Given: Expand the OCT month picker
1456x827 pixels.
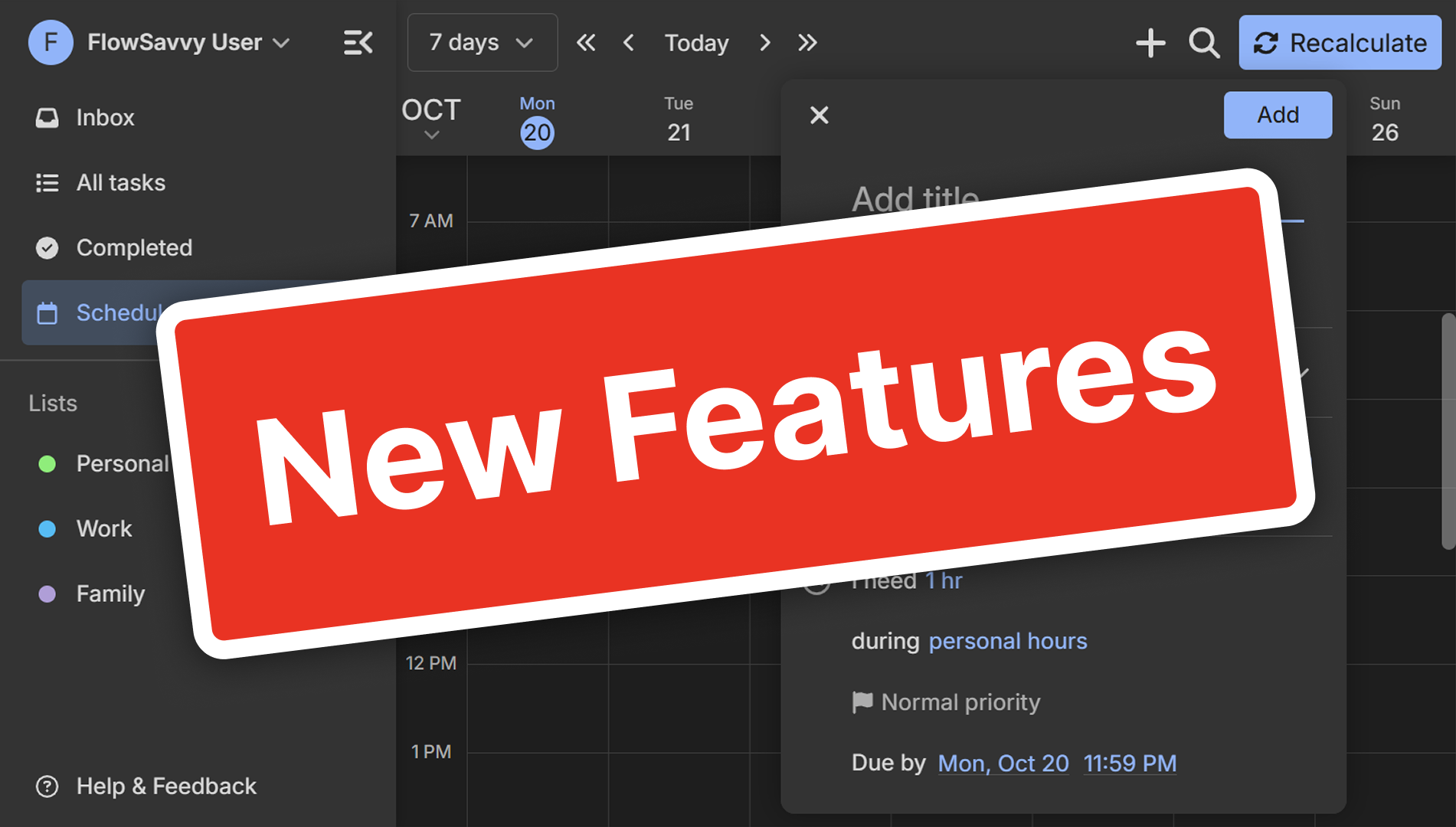Looking at the screenshot, I should (x=431, y=119).
